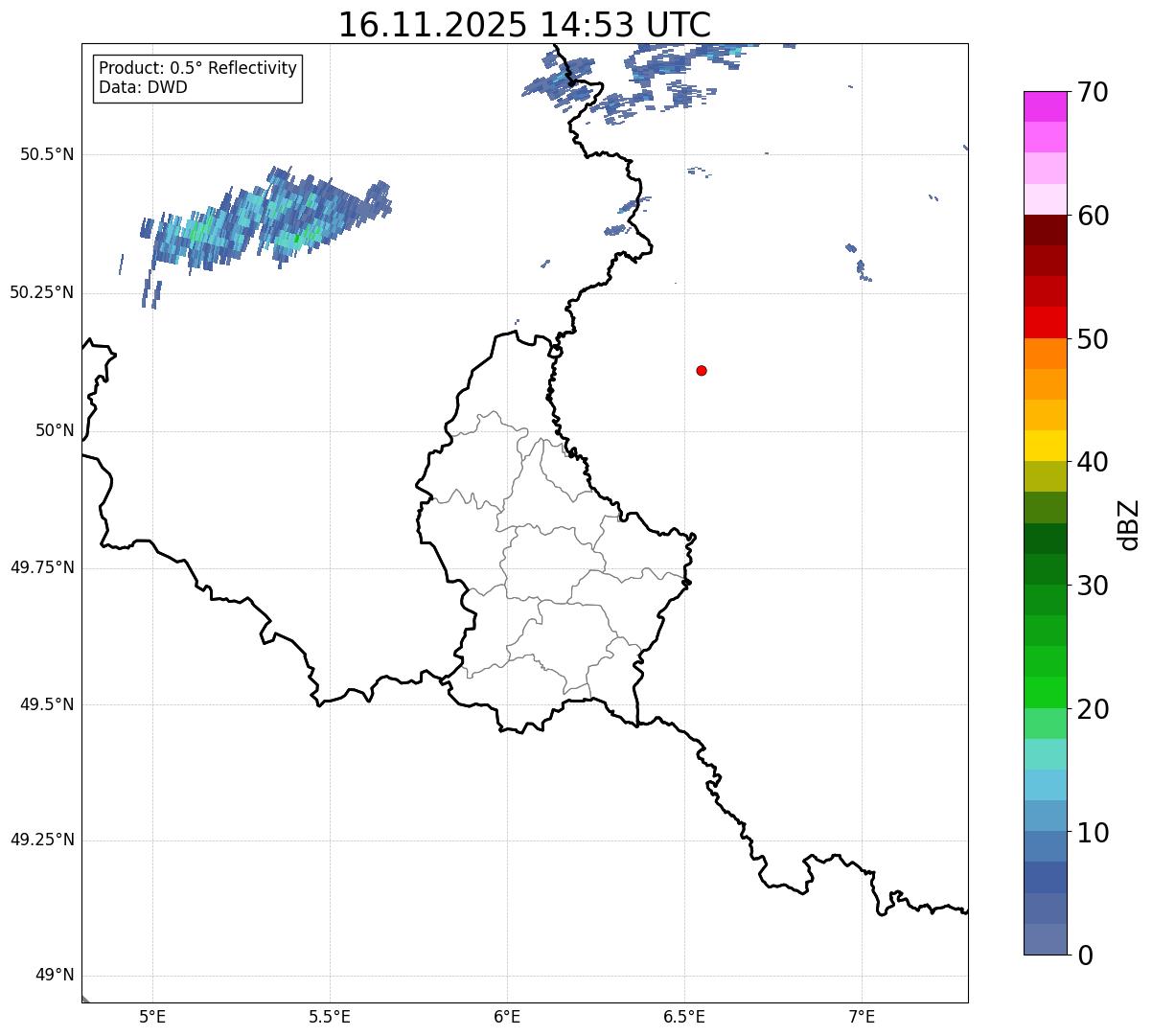Click the colorbar tick label 20
Viewport: 1152px width, 1036px height.
1093,709
